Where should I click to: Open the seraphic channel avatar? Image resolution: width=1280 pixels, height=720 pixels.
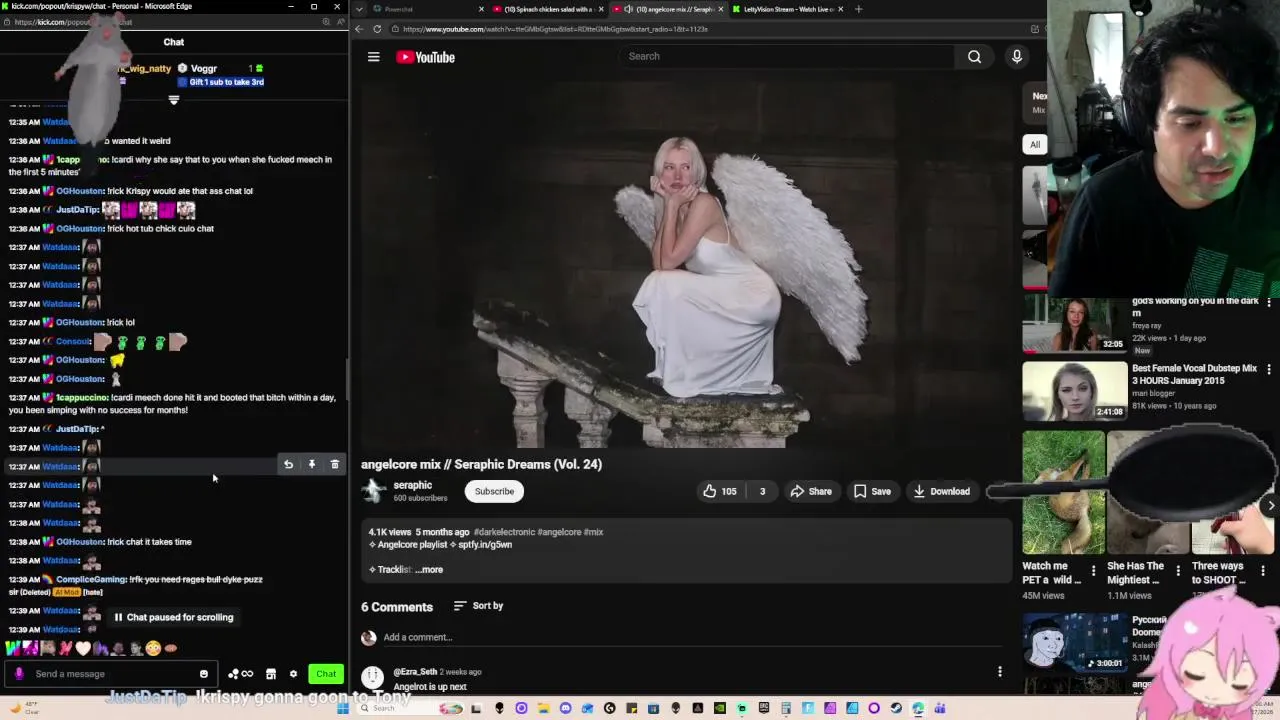[374, 490]
